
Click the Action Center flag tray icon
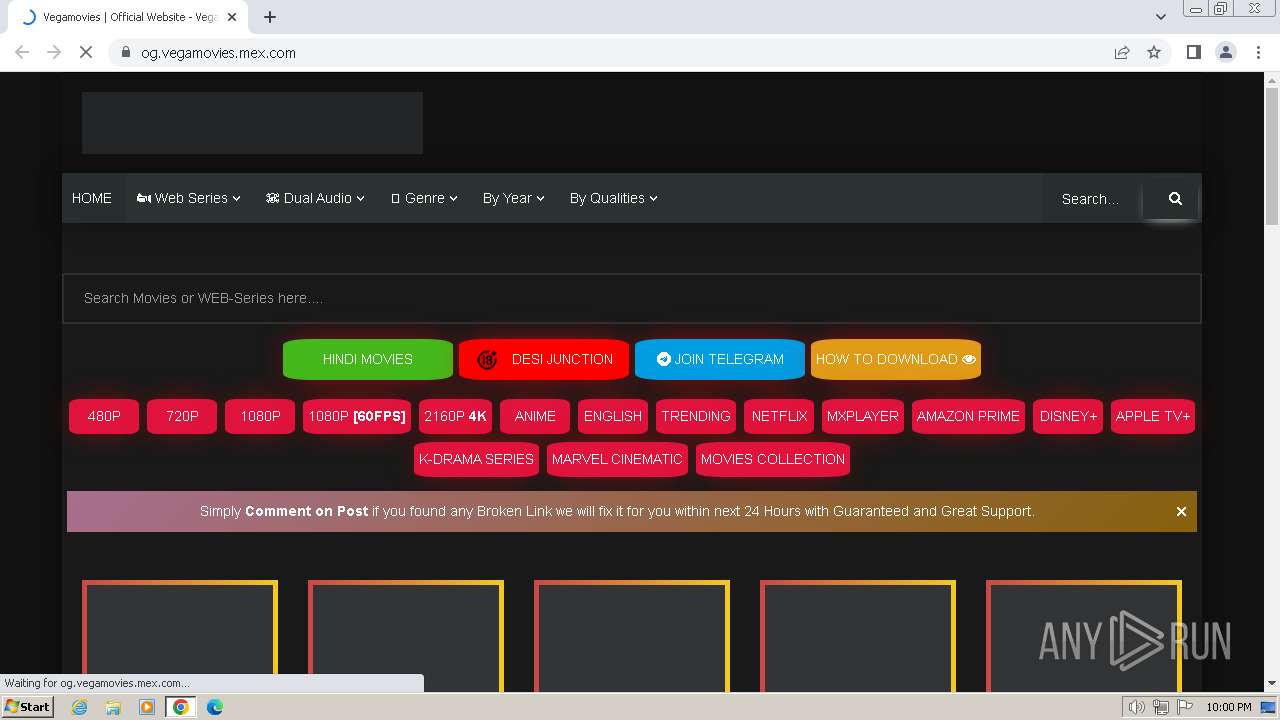coord(1185,707)
